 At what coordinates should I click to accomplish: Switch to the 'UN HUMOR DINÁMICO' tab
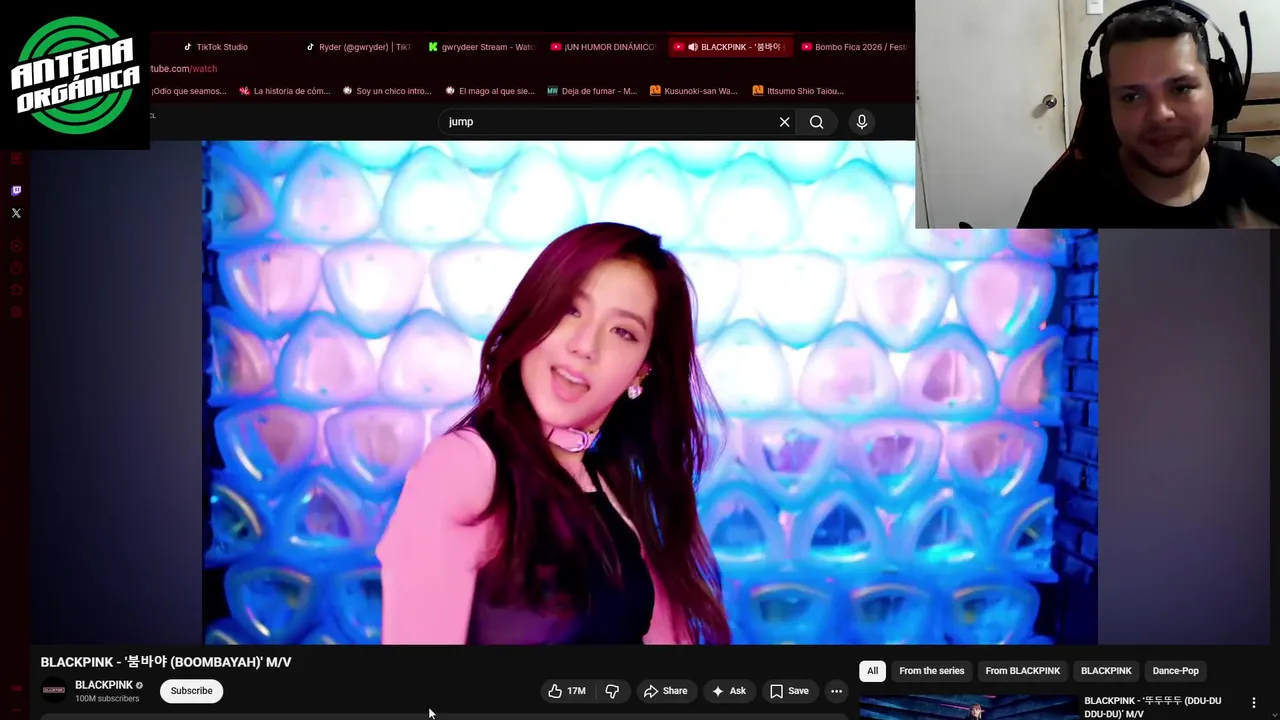[603, 47]
